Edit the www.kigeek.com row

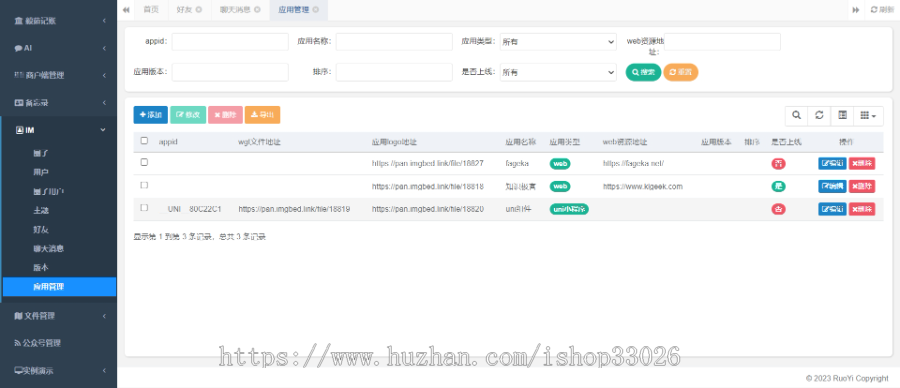tap(832, 186)
